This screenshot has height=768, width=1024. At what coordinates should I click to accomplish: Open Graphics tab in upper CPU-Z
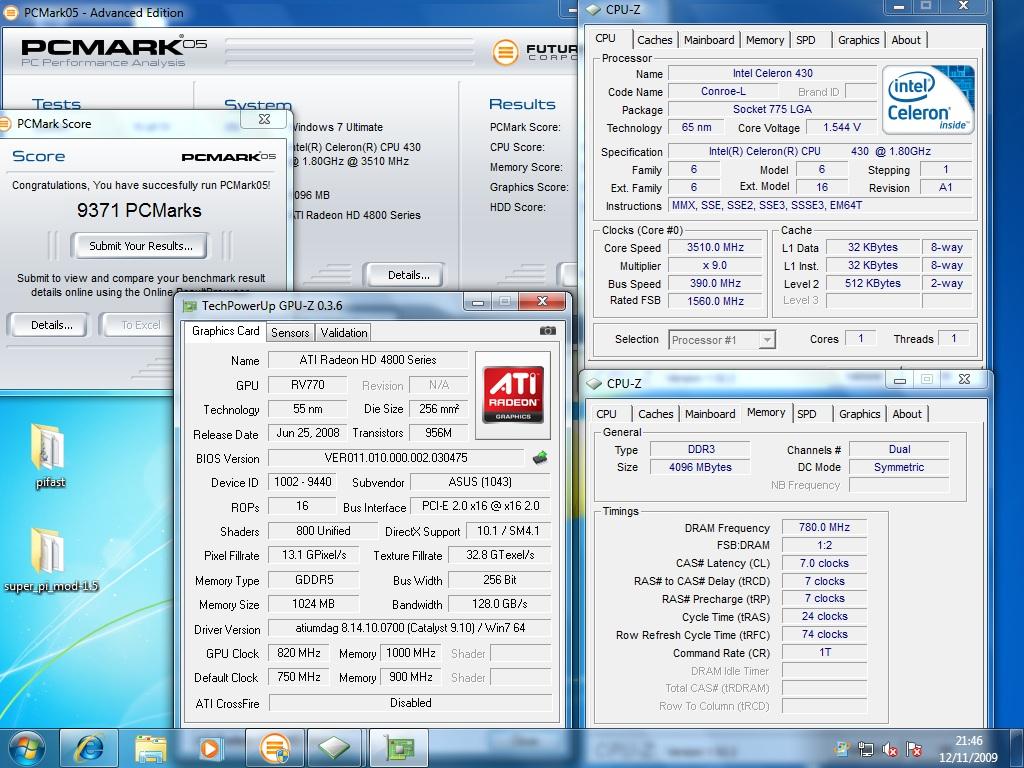858,40
